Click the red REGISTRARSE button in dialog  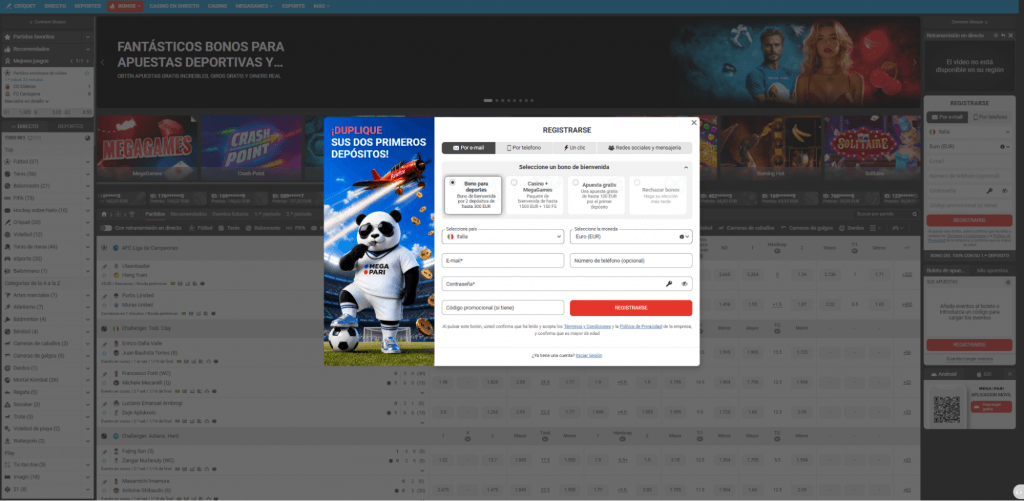[631, 308]
